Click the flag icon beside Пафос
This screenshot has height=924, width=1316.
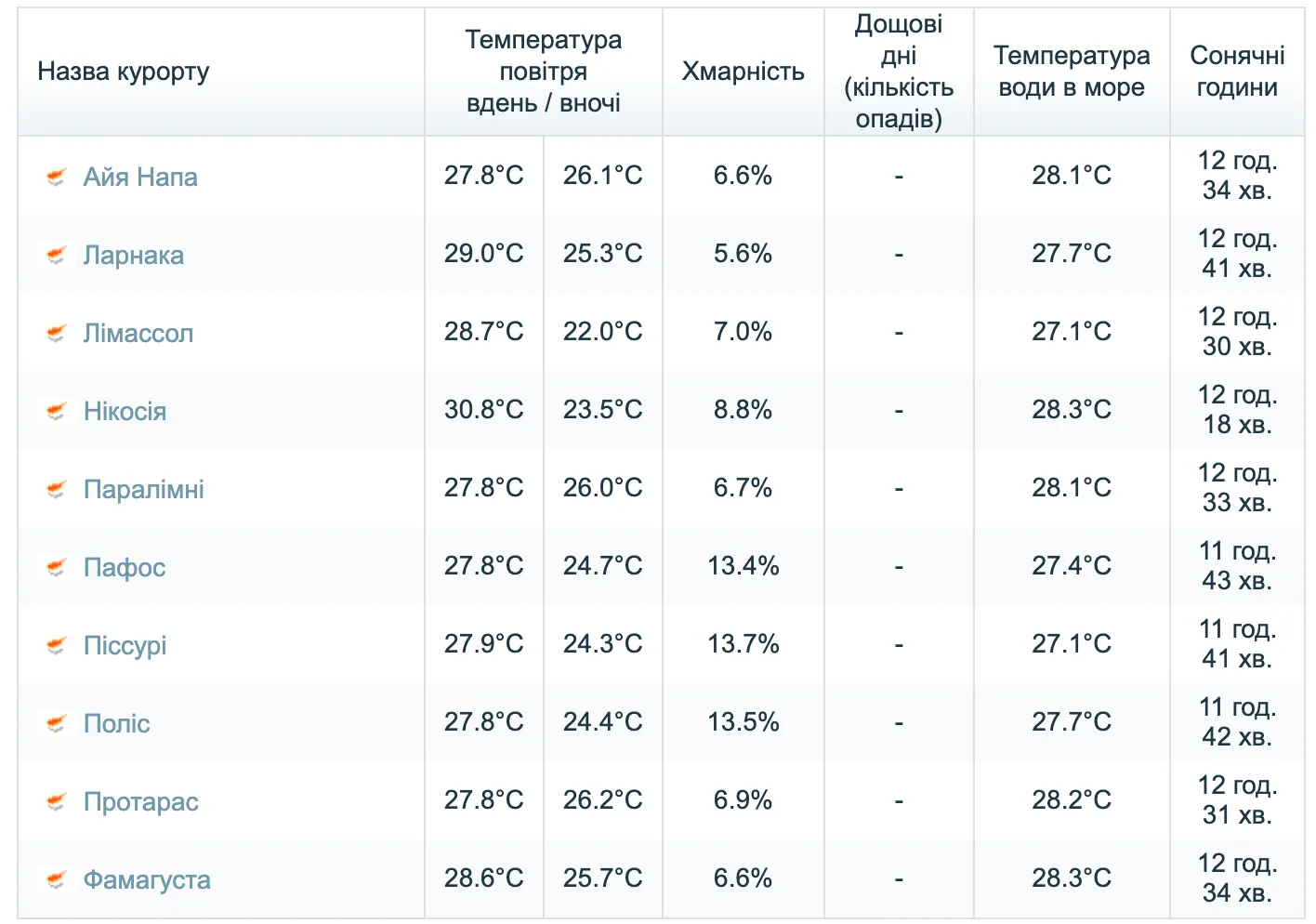coord(57,567)
